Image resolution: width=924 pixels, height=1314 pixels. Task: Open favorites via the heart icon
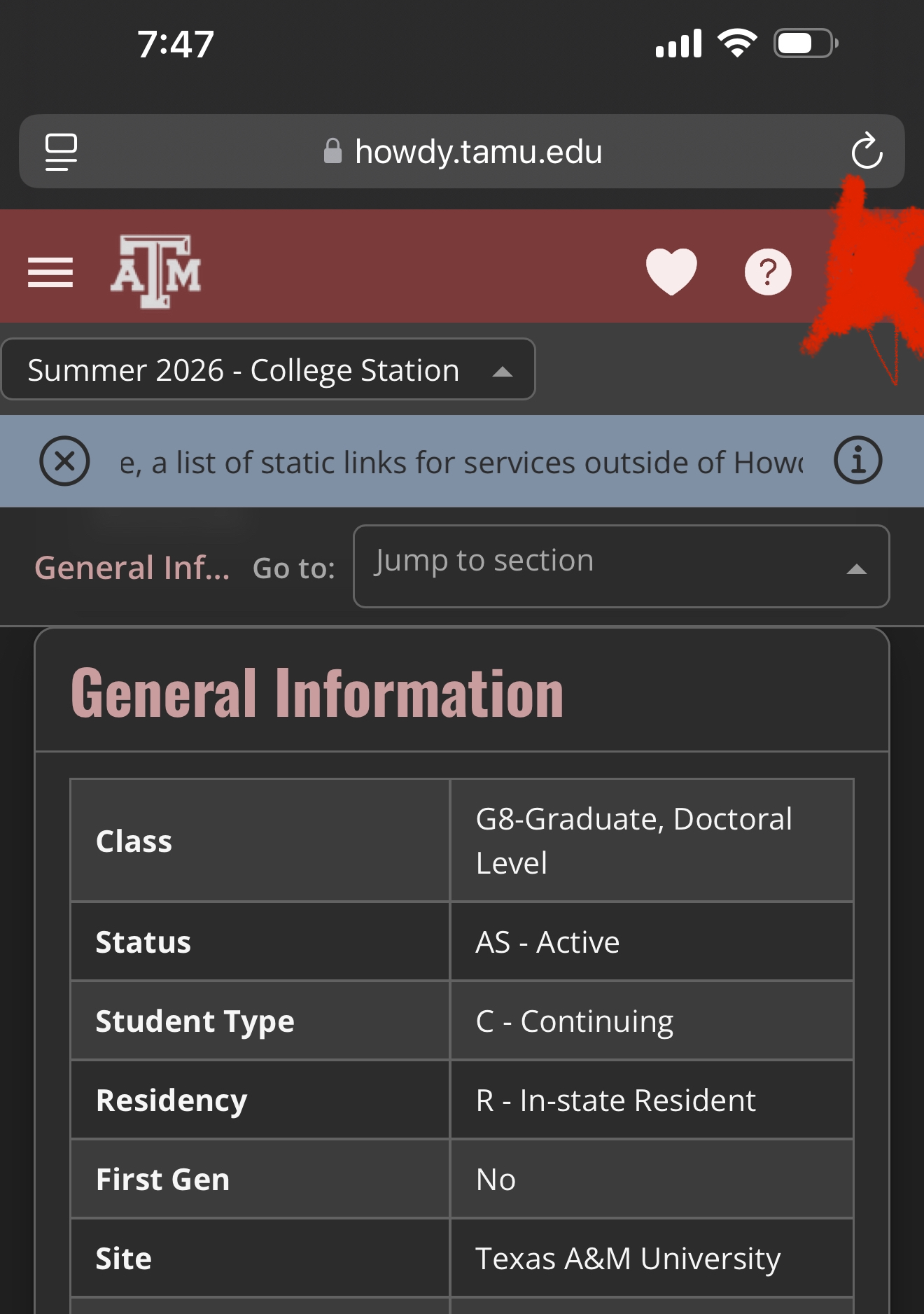click(671, 272)
